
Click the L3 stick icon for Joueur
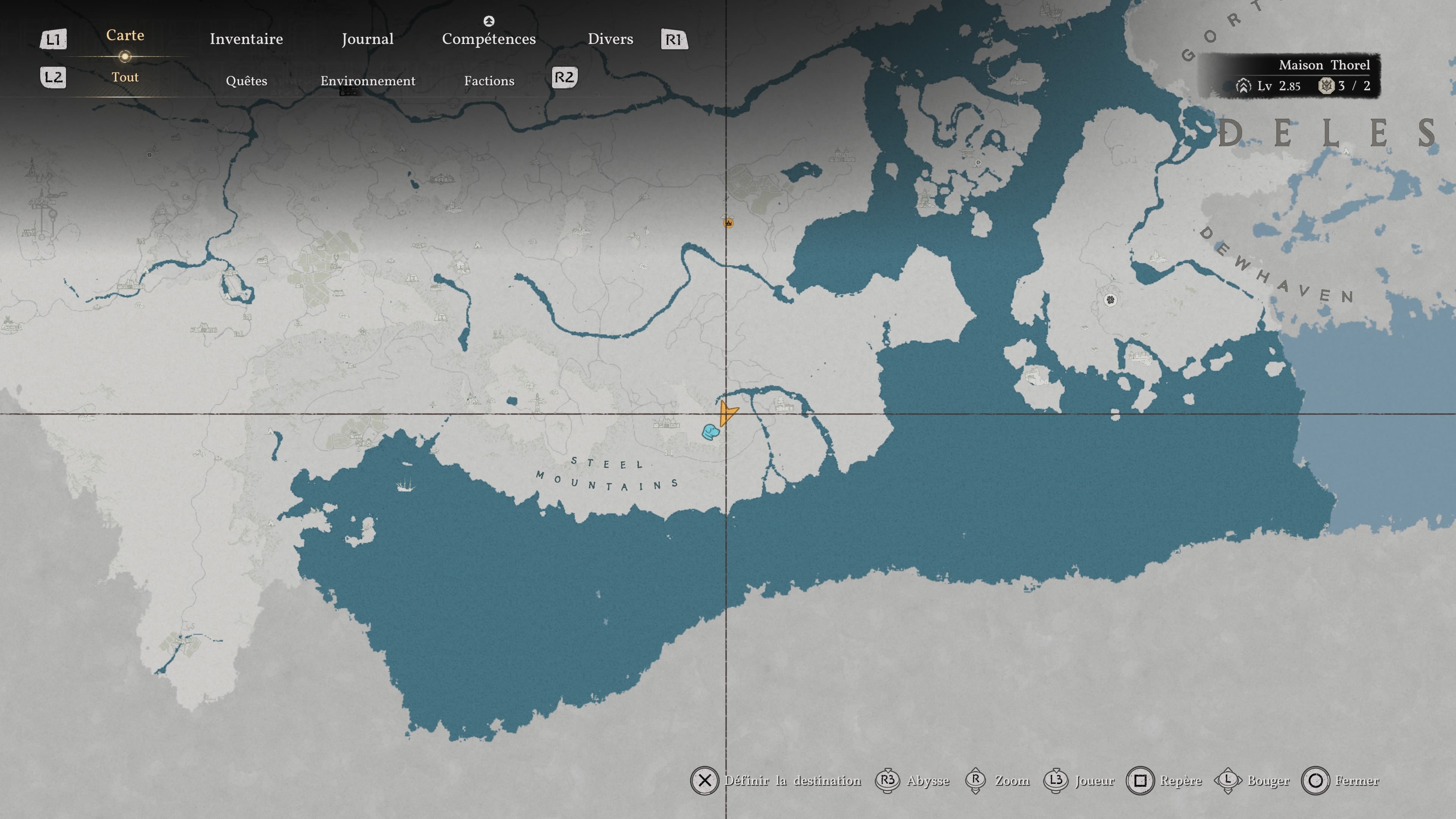[x=1055, y=781]
